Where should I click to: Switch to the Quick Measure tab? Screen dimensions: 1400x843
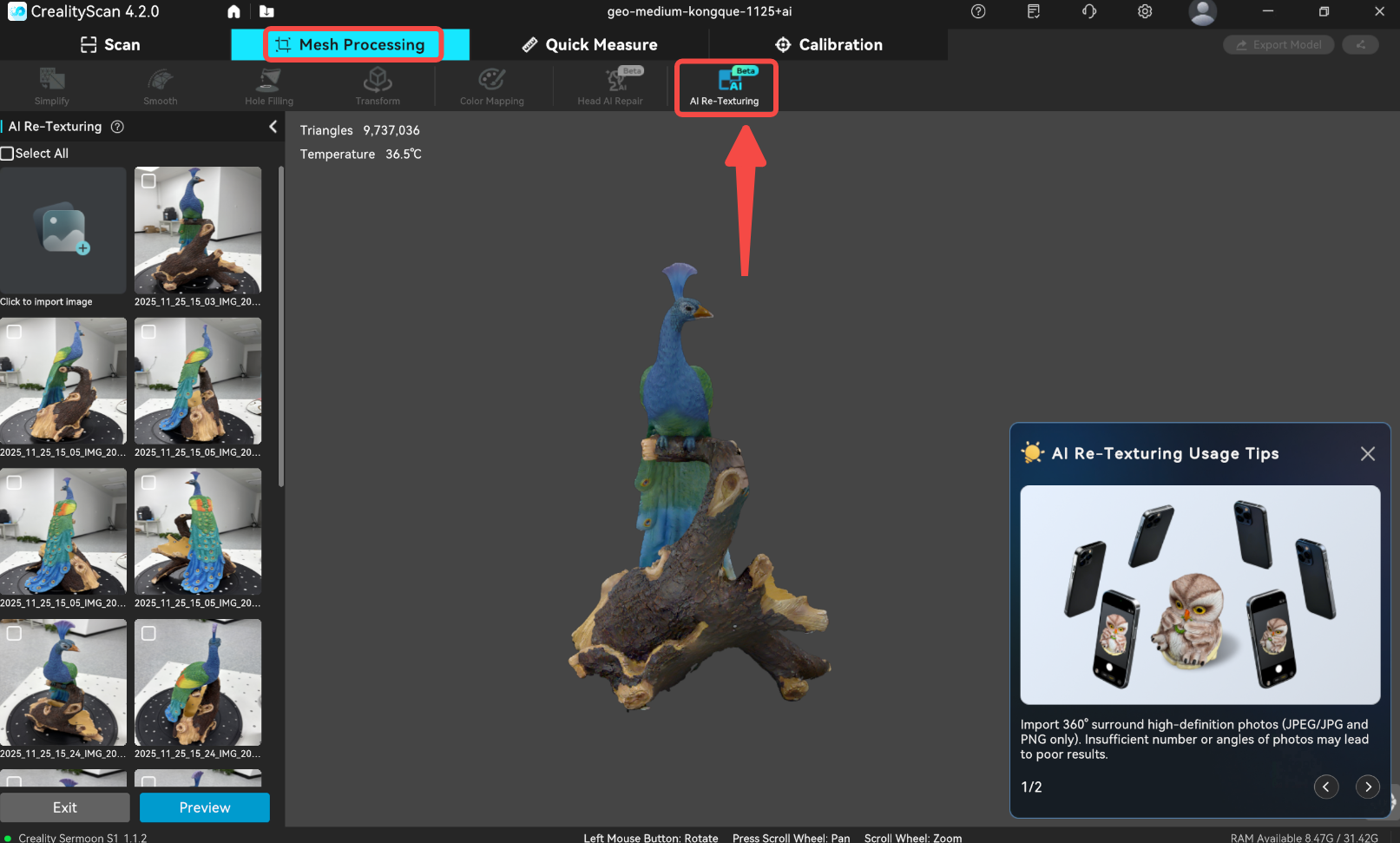pos(590,45)
